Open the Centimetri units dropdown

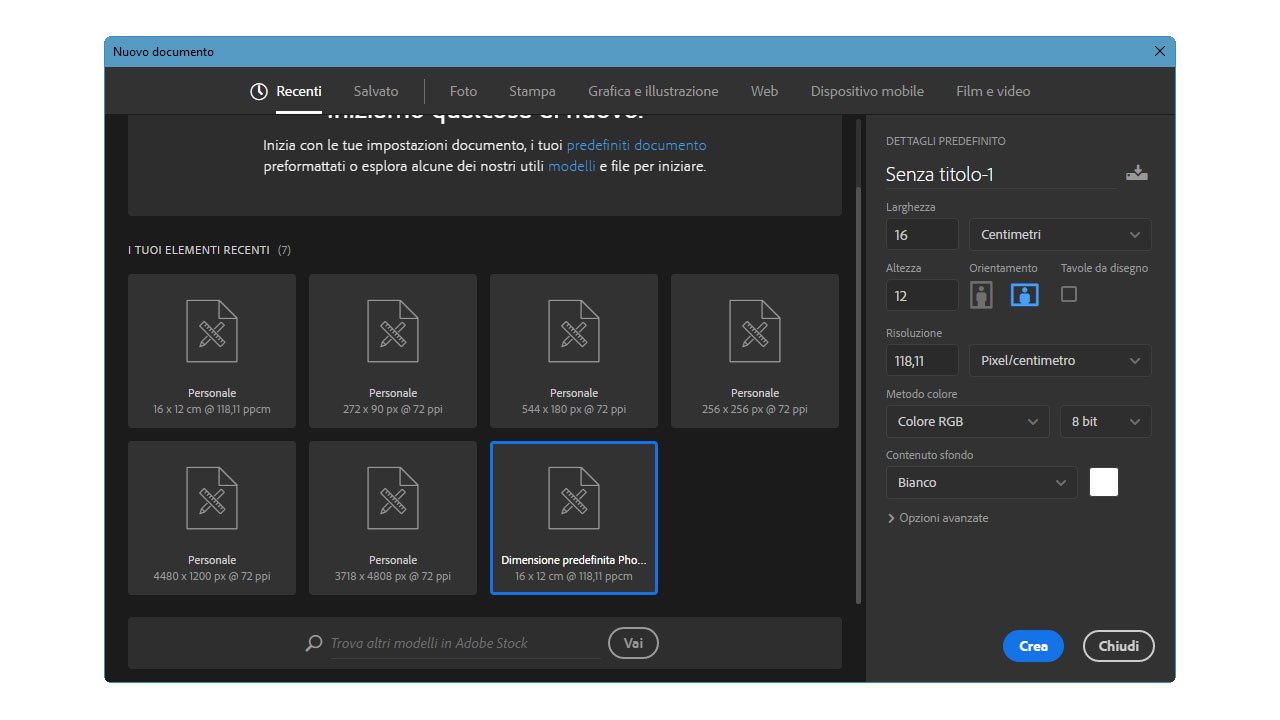pos(1059,235)
